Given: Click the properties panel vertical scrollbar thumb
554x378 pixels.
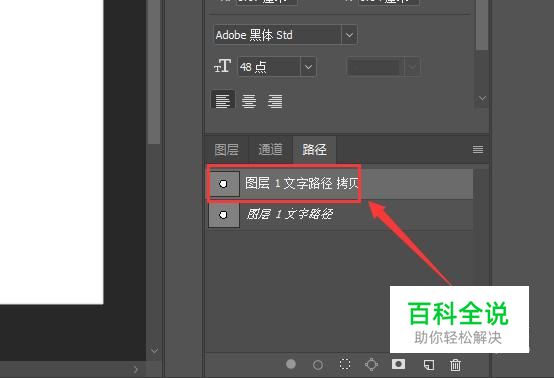Looking at the screenshot, I should [482, 25].
